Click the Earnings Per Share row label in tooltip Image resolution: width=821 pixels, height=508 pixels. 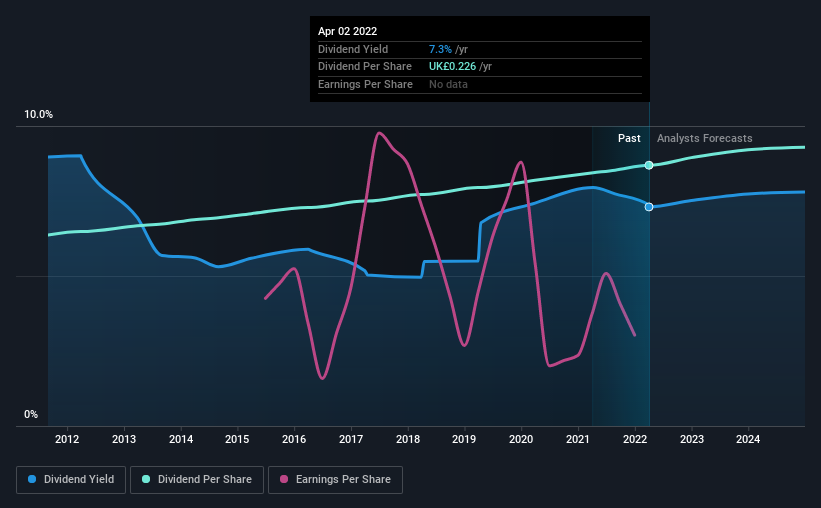tap(365, 84)
